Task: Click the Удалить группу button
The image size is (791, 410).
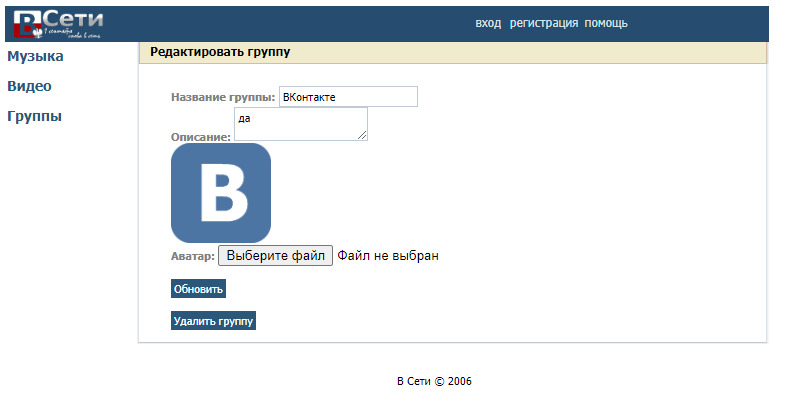Action: [213, 321]
